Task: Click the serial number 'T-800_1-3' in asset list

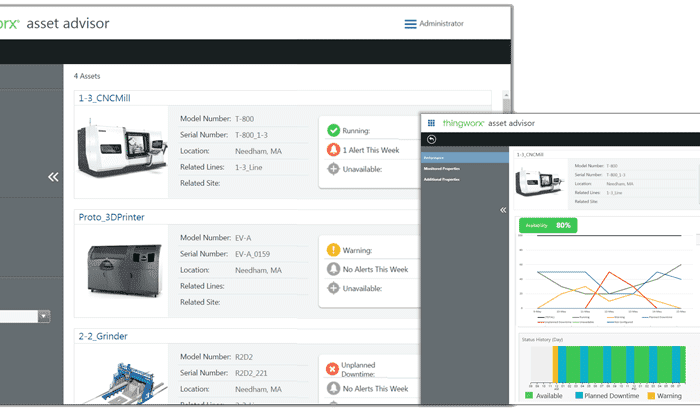Action: pos(251,135)
